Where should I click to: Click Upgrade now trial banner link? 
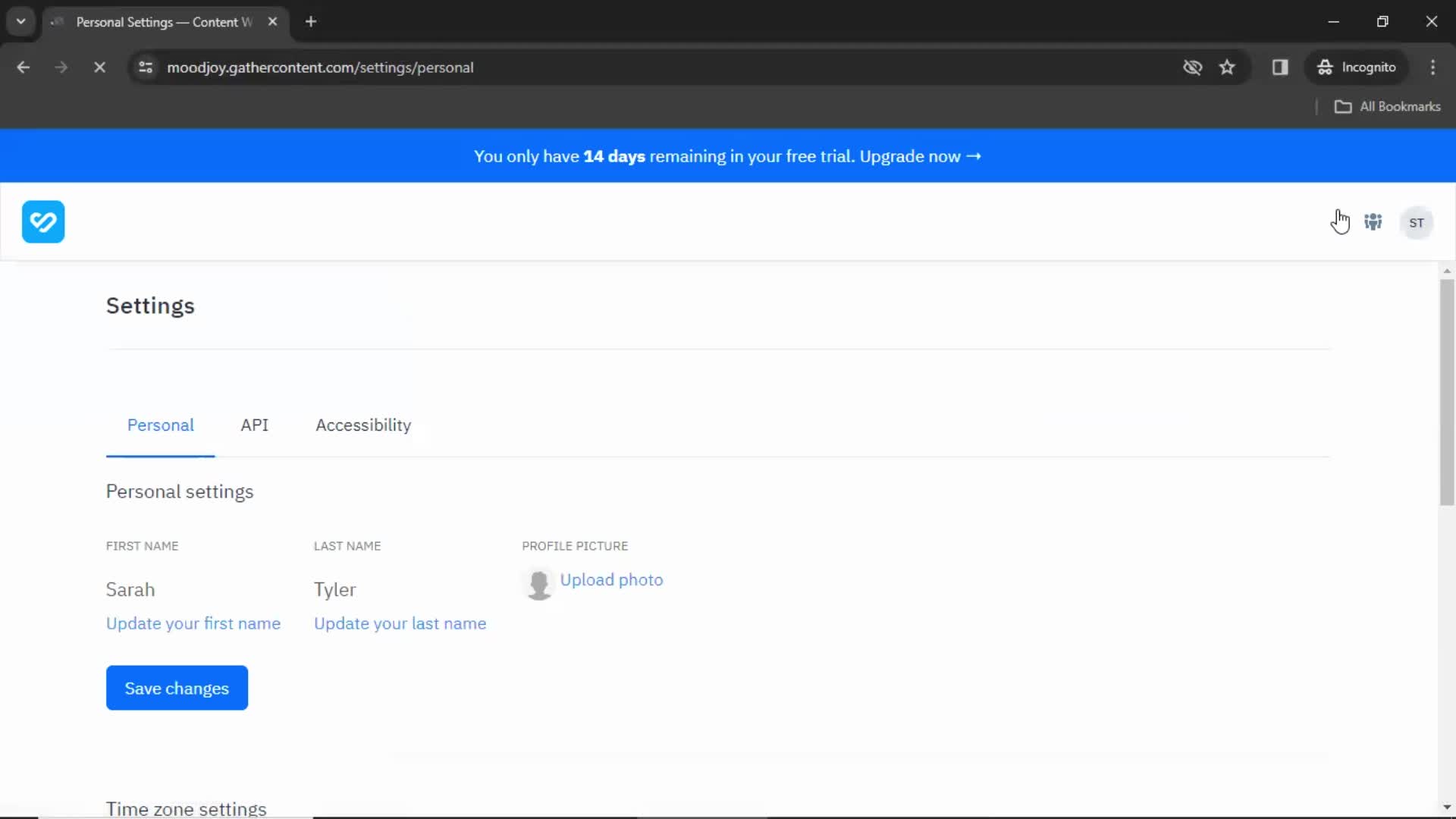(920, 156)
